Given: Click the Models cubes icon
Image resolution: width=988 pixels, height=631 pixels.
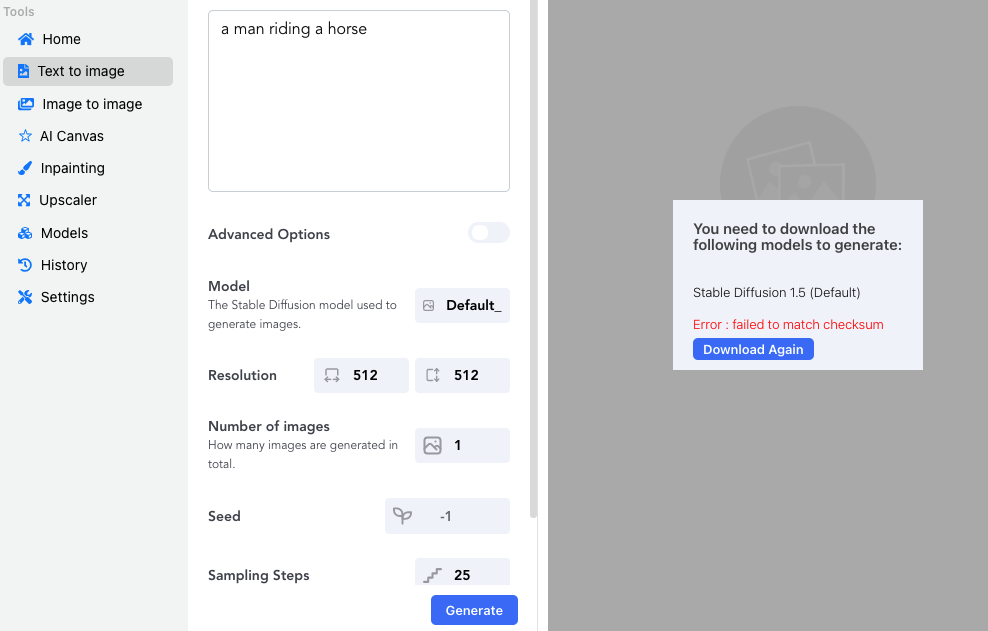Looking at the screenshot, I should 25,233.
